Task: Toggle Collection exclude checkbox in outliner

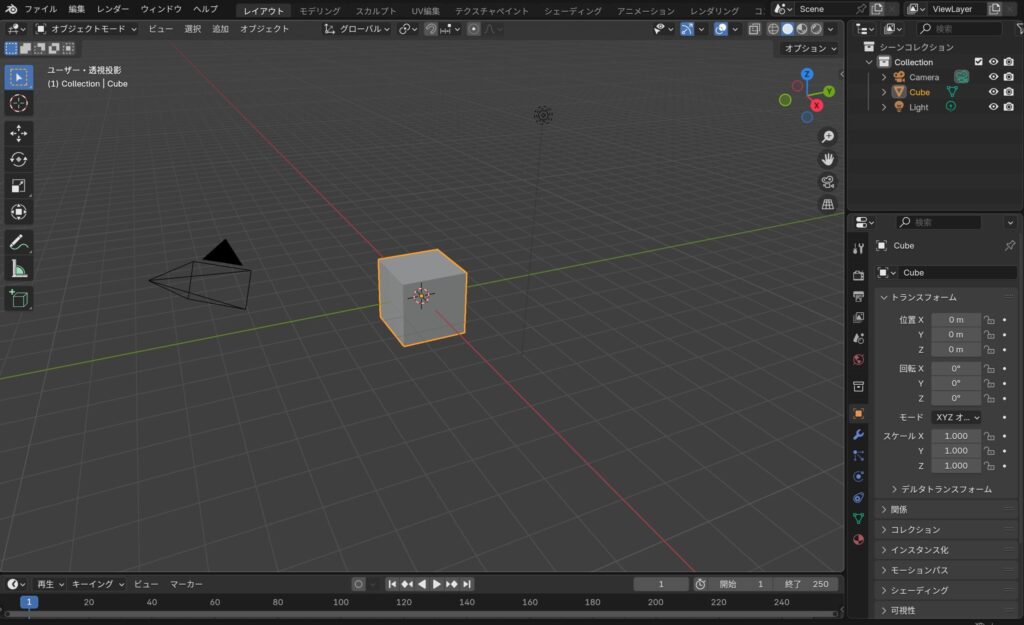Action: coord(978,61)
